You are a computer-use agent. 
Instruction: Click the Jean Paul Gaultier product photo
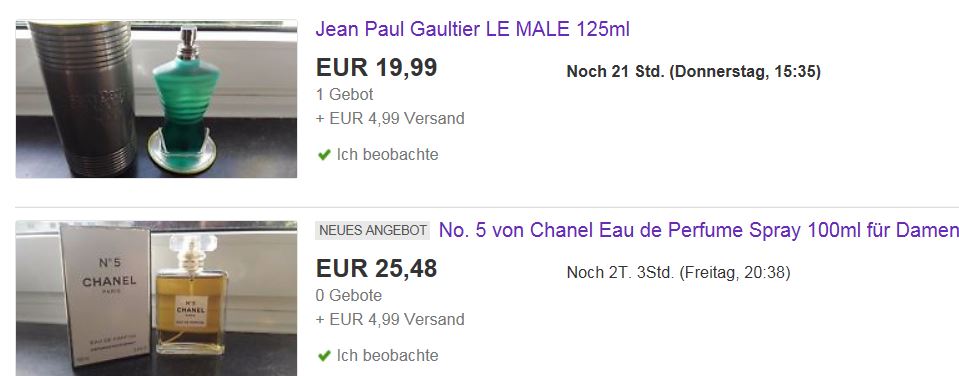tap(157, 99)
